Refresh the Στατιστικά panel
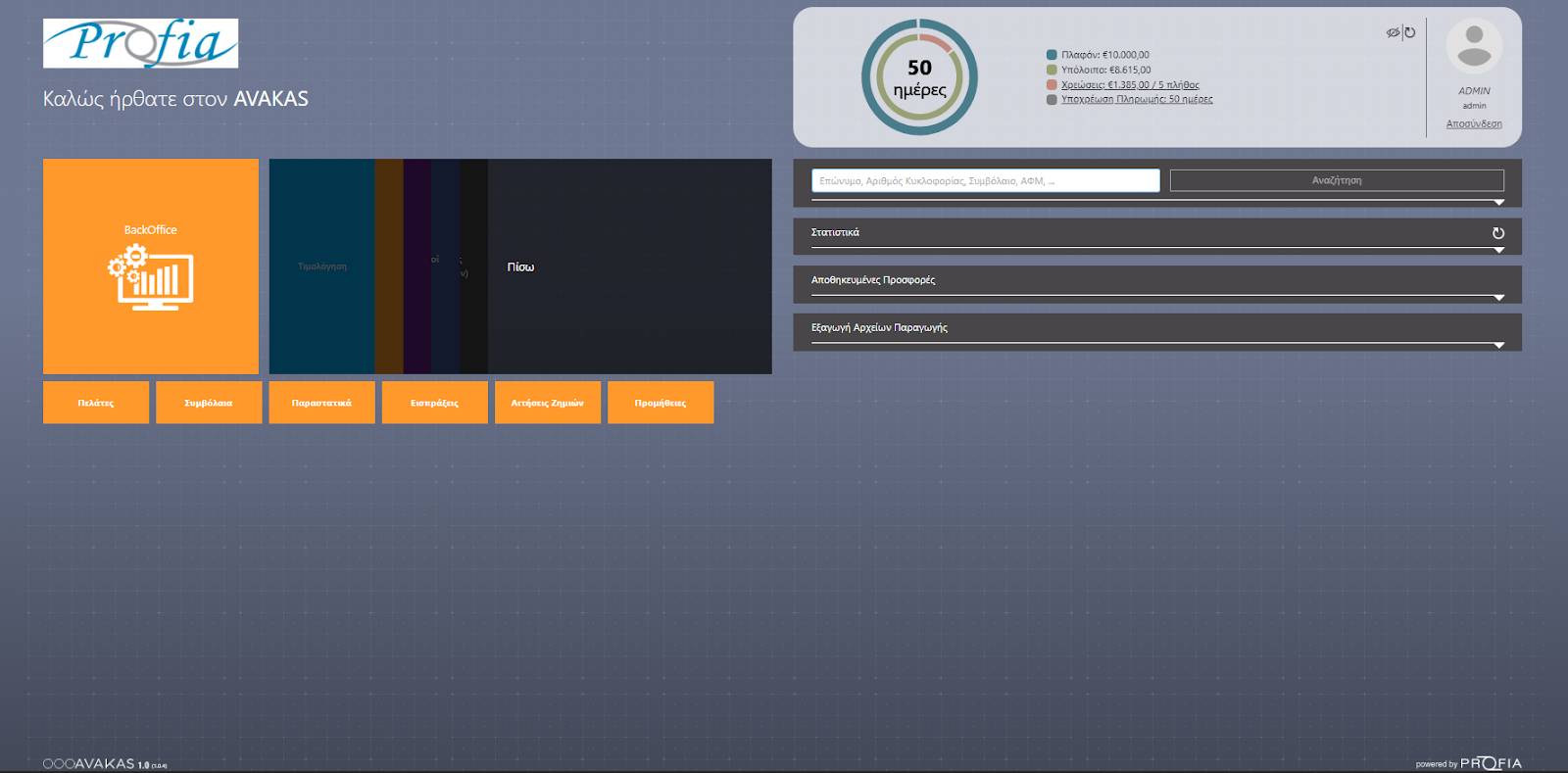Viewport: 1568px width, 773px height. [1497, 233]
